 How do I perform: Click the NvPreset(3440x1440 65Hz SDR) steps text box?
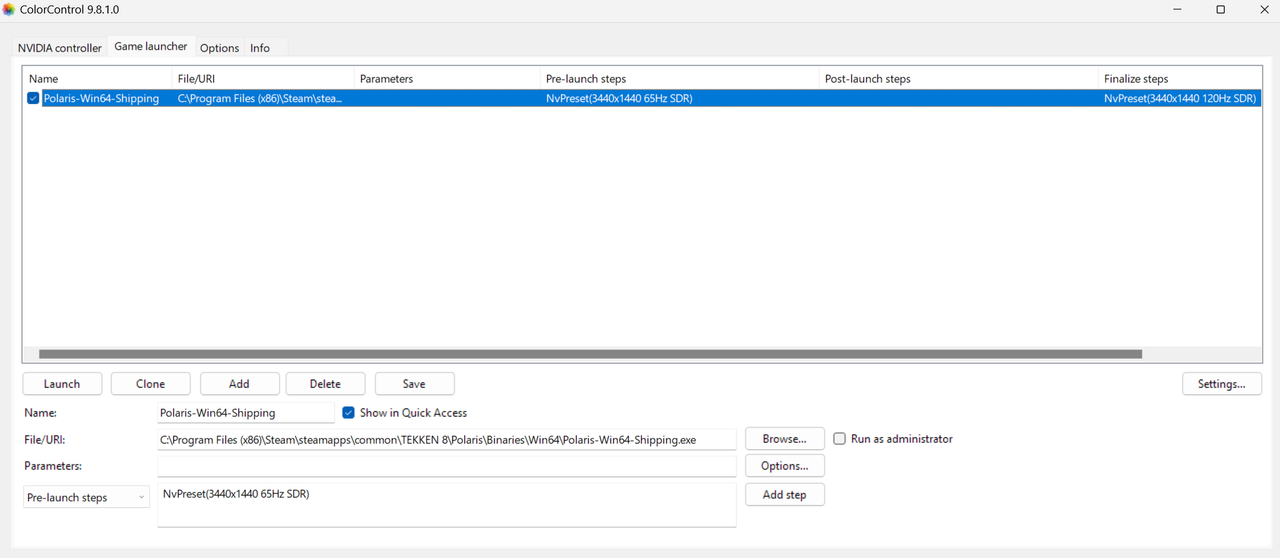447,505
